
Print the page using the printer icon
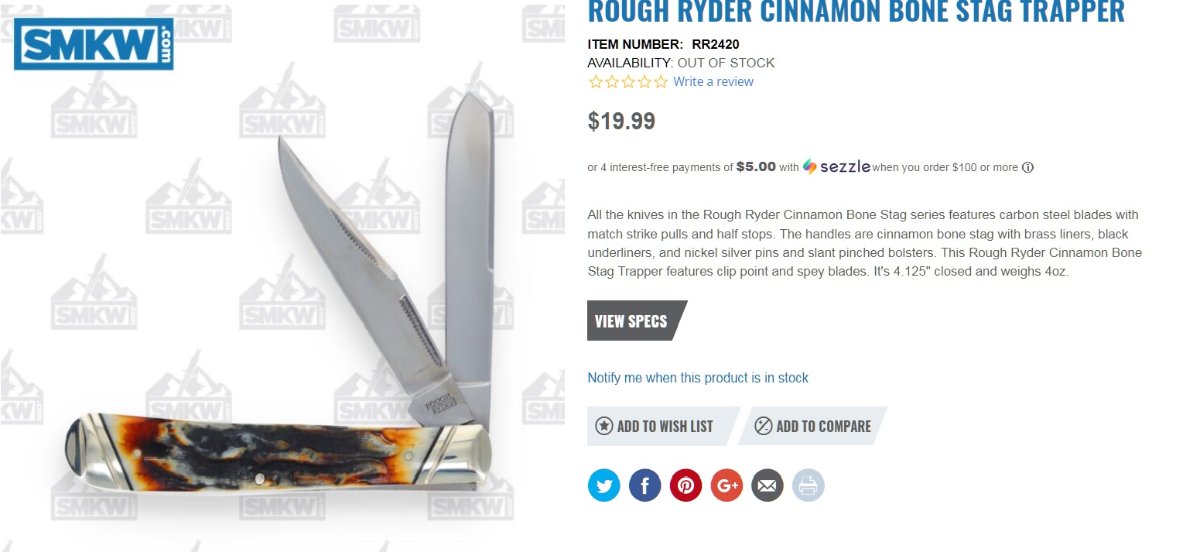(x=808, y=486)
